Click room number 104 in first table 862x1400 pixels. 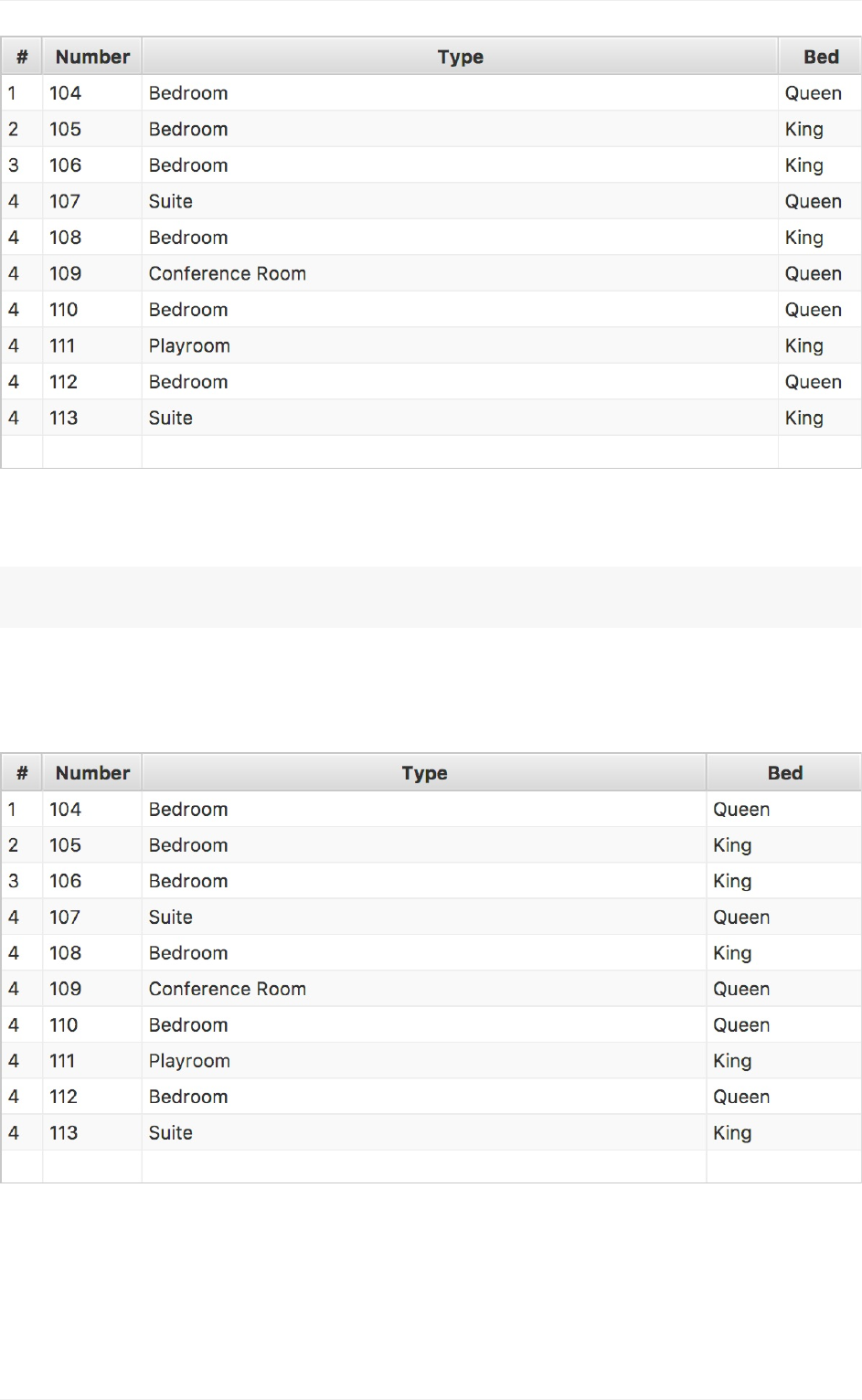point(66,93)
